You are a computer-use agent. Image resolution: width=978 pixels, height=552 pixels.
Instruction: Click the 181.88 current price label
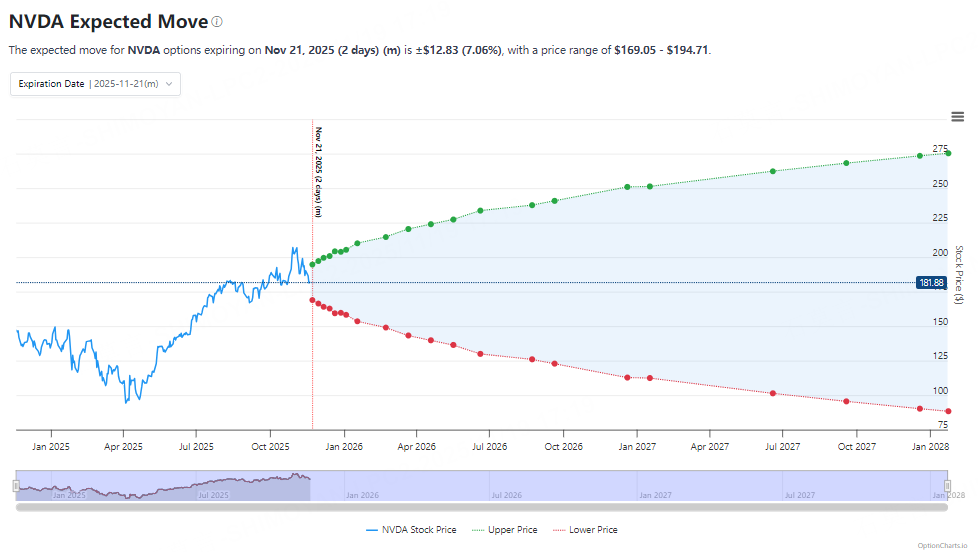click(931, 283)
